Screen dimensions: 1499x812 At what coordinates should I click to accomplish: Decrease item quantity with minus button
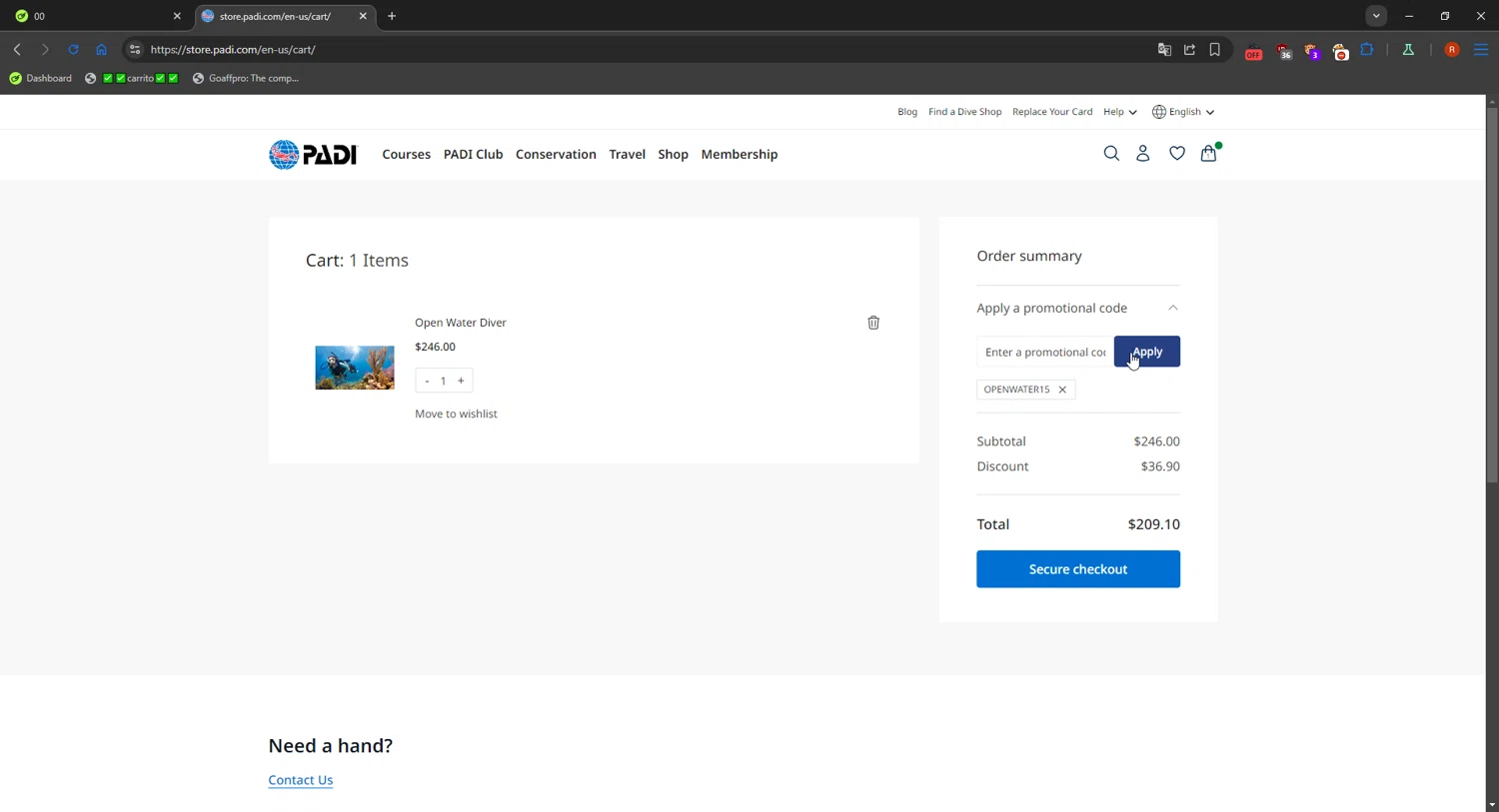click(x=427, y=381)
